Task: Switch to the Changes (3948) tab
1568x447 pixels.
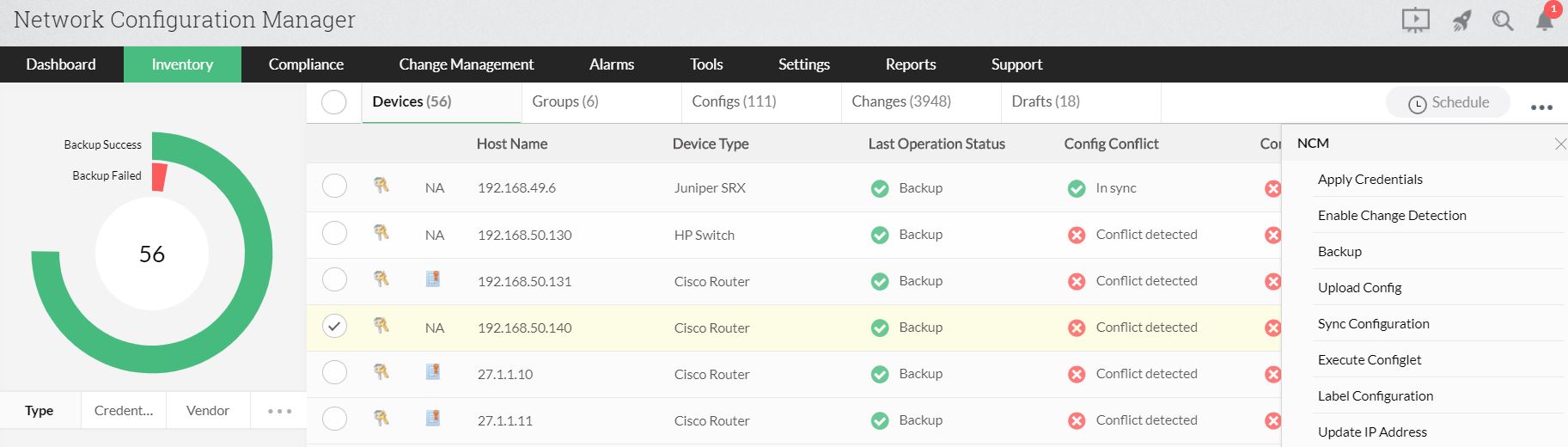Action: (x=900, y=101)
